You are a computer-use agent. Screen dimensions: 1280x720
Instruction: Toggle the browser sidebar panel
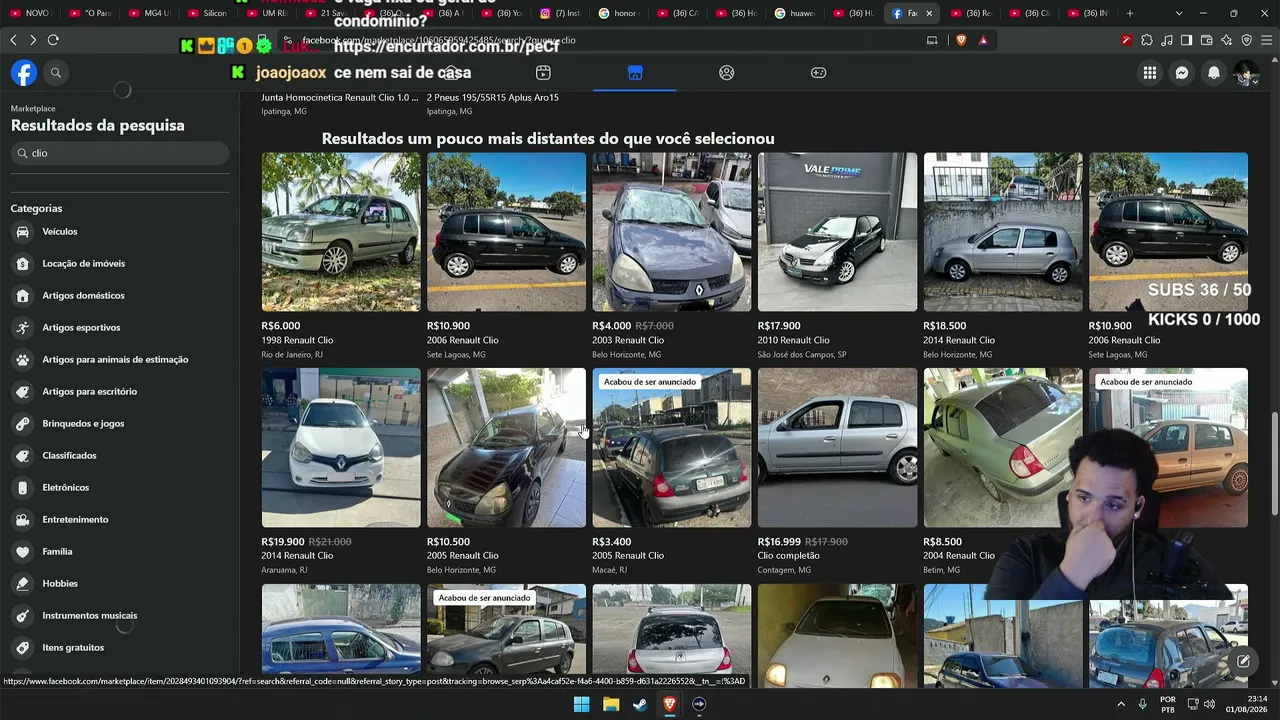pyautogui.click(x=1186, y=40)
